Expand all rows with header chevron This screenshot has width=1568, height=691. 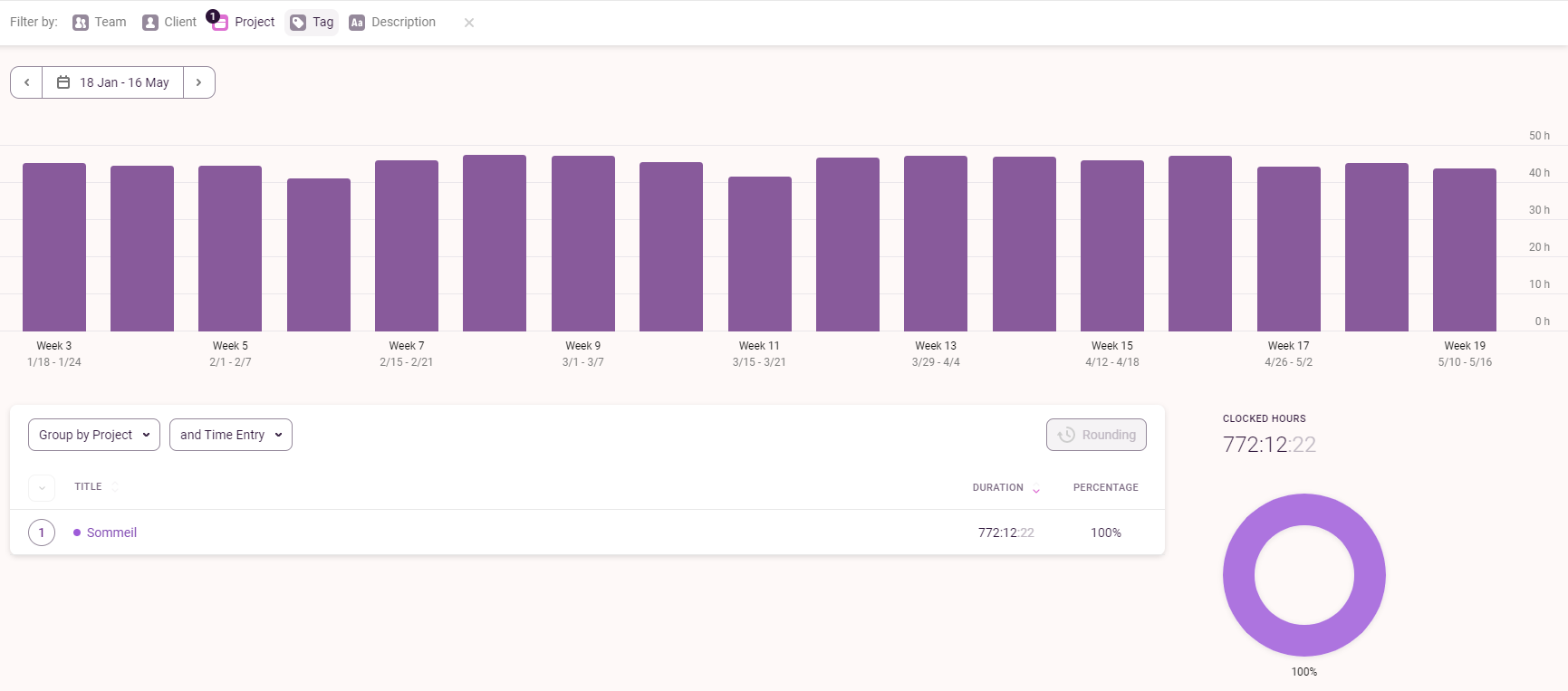[42, 488]
